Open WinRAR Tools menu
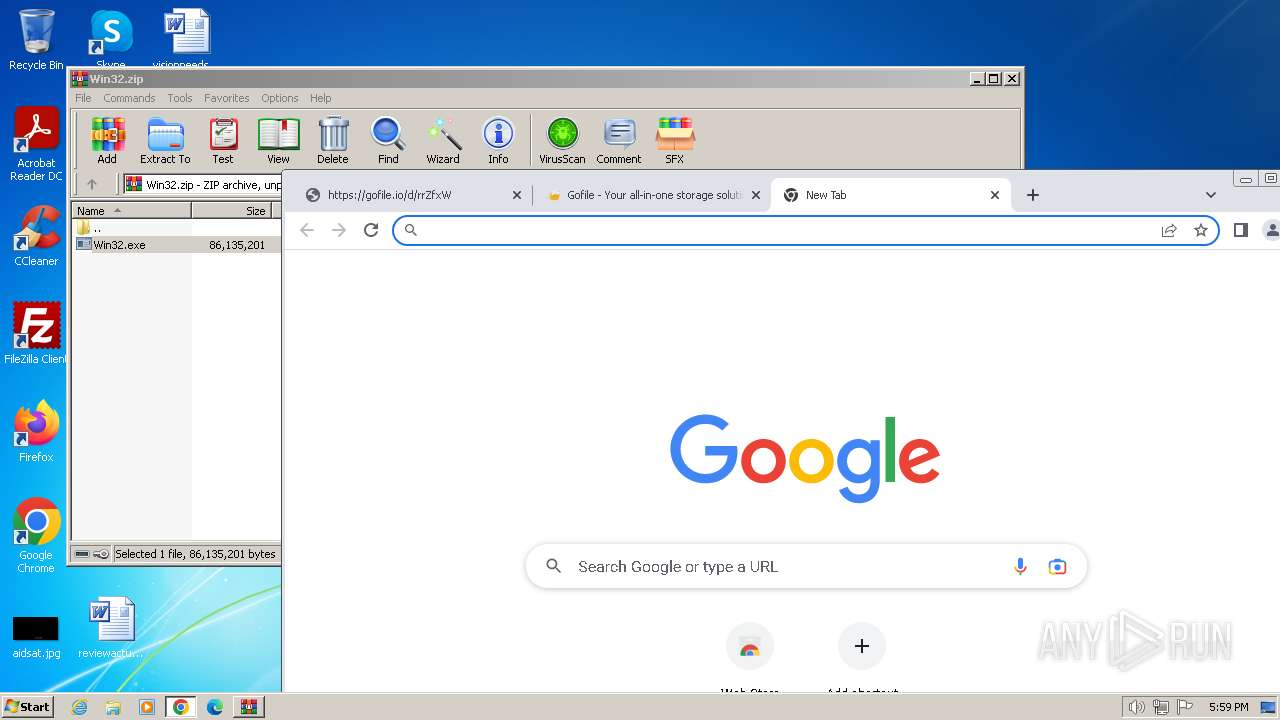The image size is (1280, 720). (x=180, y=98)
